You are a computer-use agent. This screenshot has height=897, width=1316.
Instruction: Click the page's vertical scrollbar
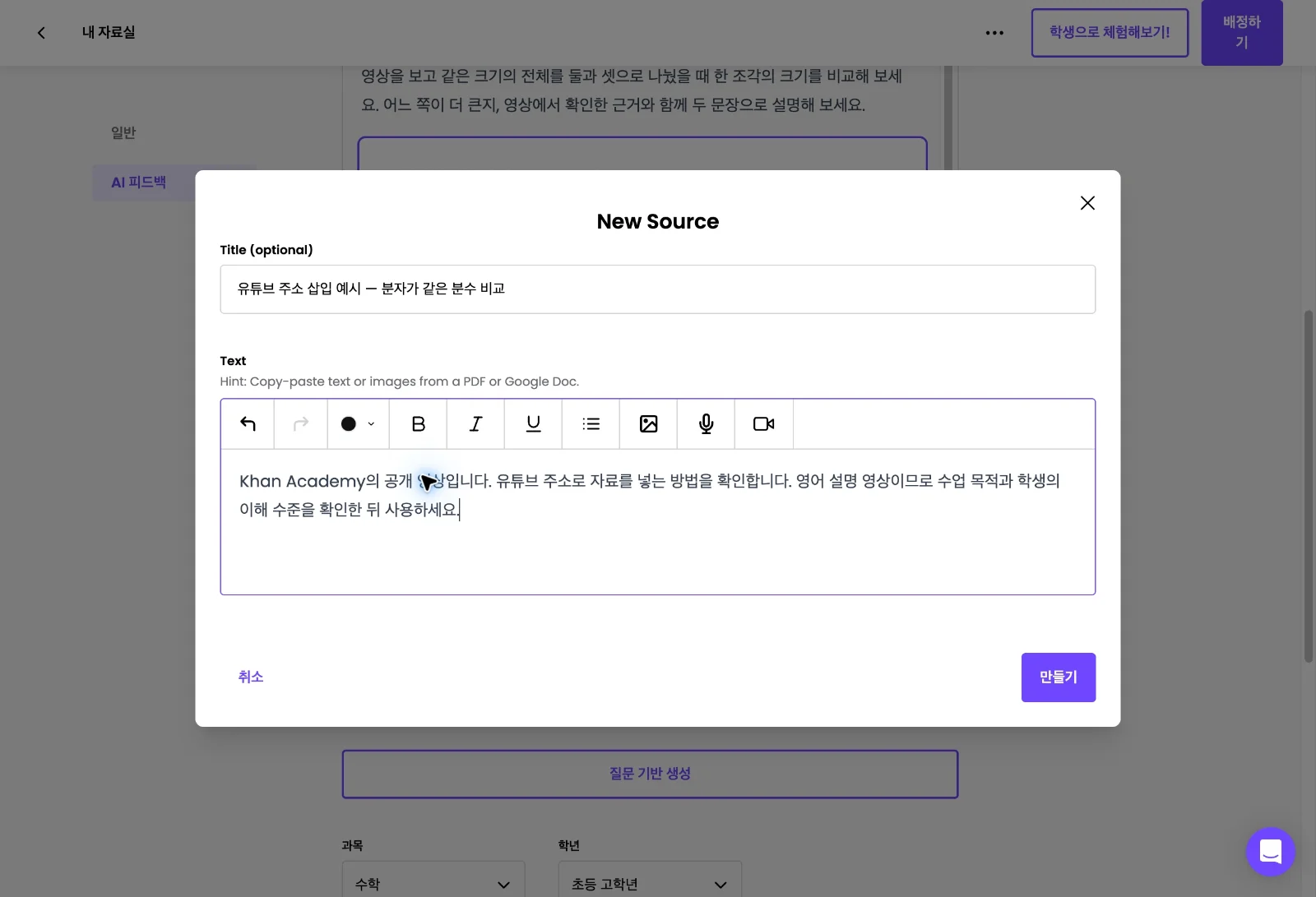[x=1309, y=485]
